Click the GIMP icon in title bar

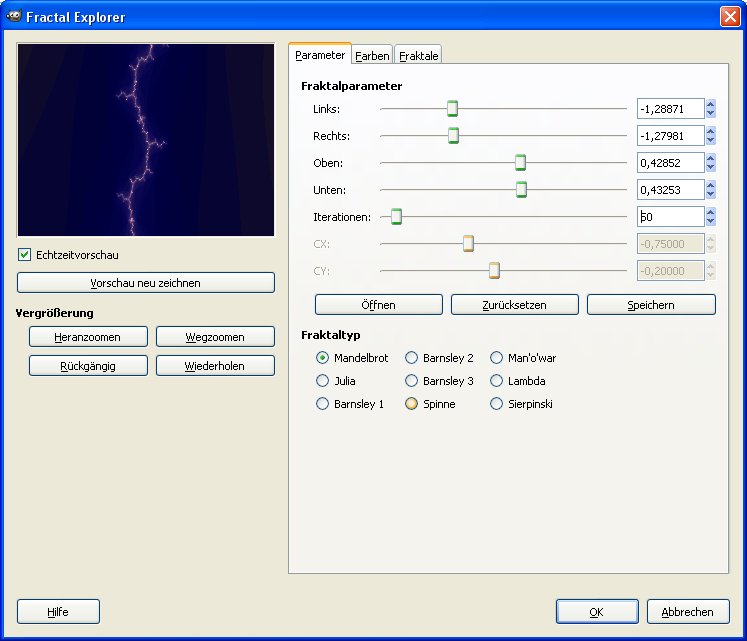pos(14,16)
